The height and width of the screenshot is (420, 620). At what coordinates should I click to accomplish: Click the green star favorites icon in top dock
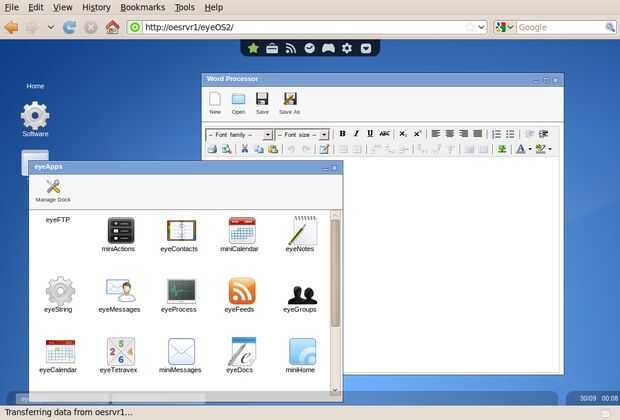point(253,48)
